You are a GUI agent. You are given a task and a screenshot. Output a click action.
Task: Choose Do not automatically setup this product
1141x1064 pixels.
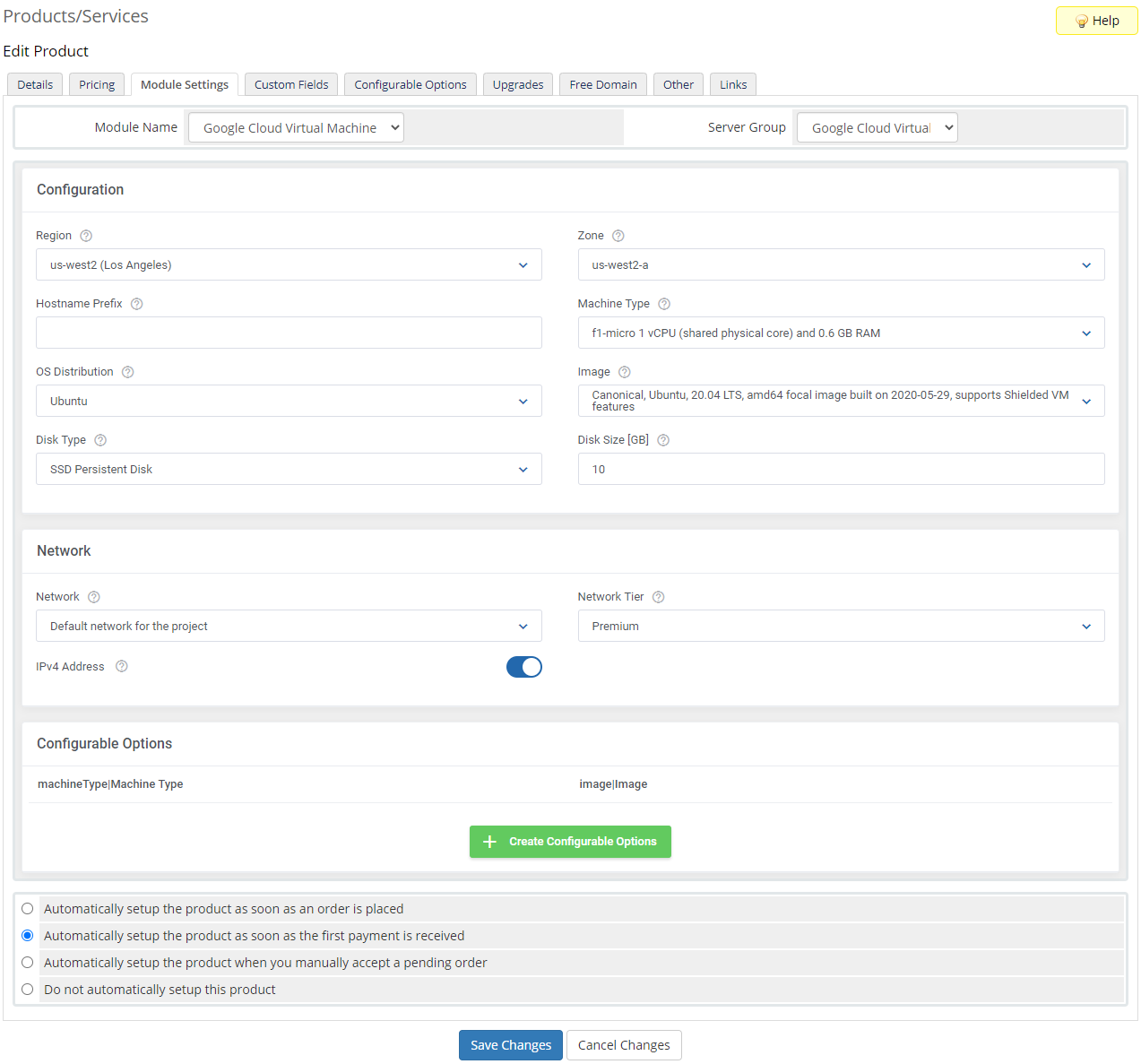(27, 989)
